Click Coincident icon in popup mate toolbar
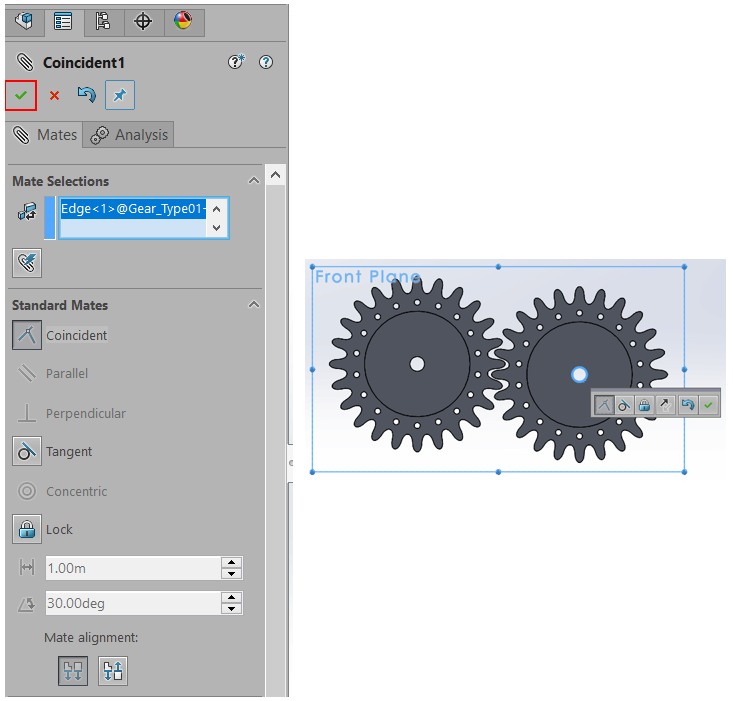733x701 pixels. point(604,405)
